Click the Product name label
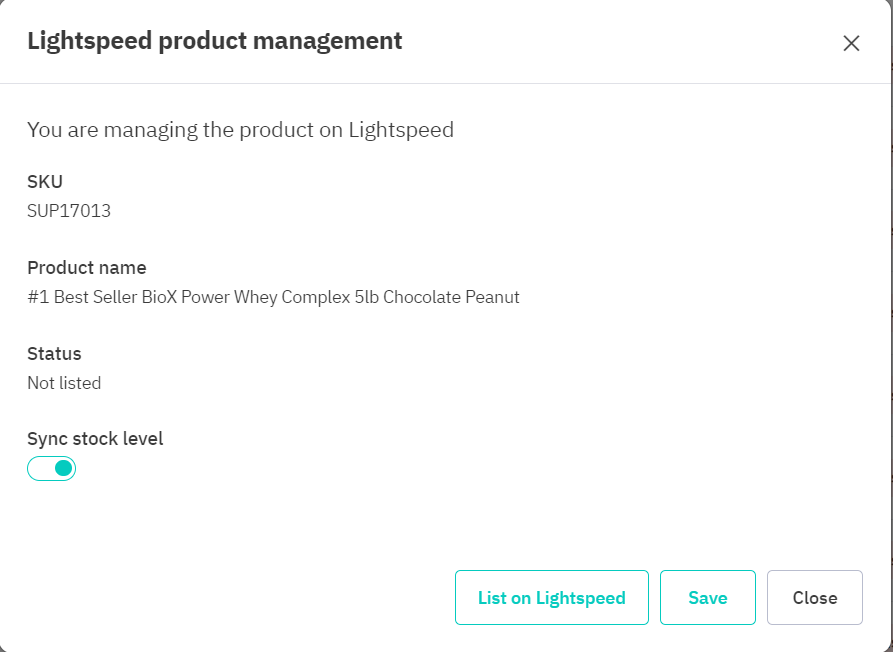Screen dimensions: 893x652 click(87, 268)
